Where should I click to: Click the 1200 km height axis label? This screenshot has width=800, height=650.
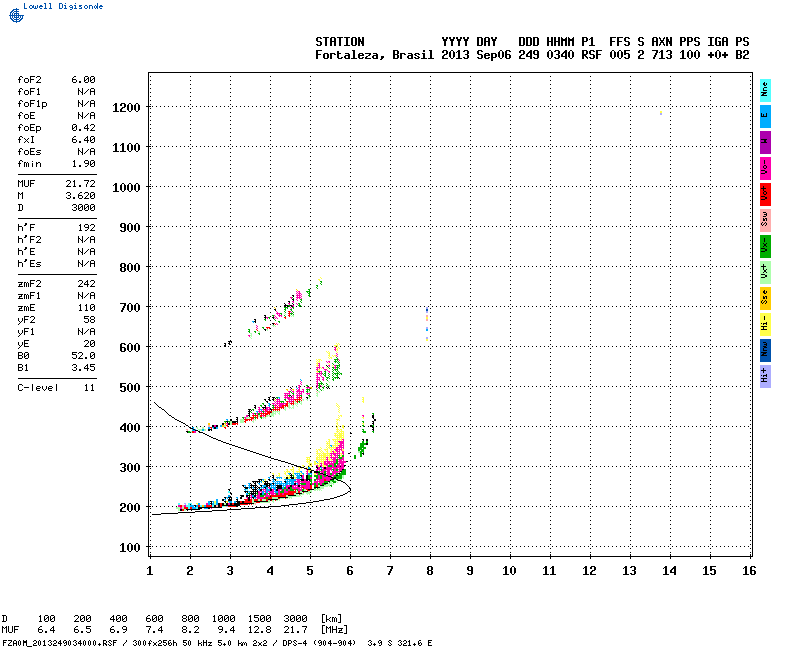[x=127, y=108]
